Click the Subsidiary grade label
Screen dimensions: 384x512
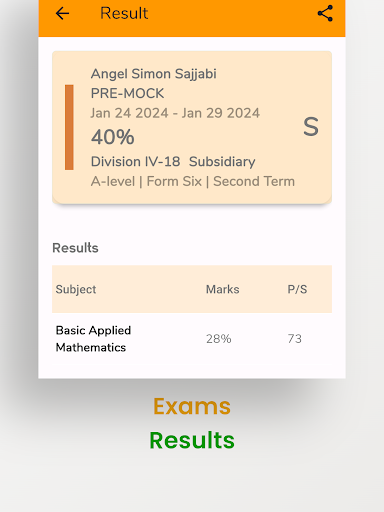[222, 162]
